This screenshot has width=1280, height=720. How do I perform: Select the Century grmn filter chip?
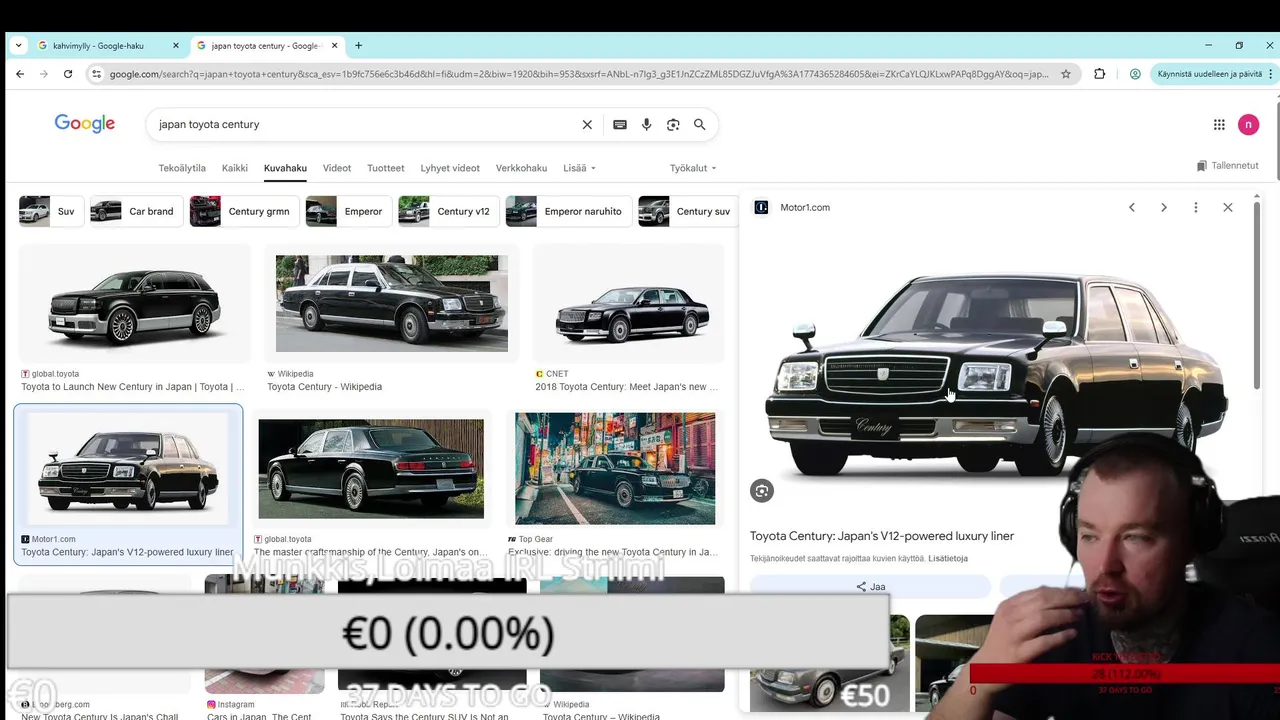click(x=244, y=211)
